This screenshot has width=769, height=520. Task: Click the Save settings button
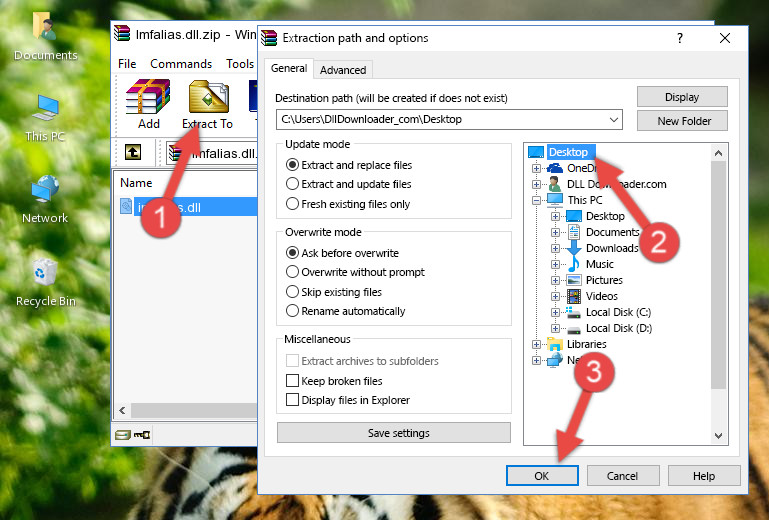393,433
